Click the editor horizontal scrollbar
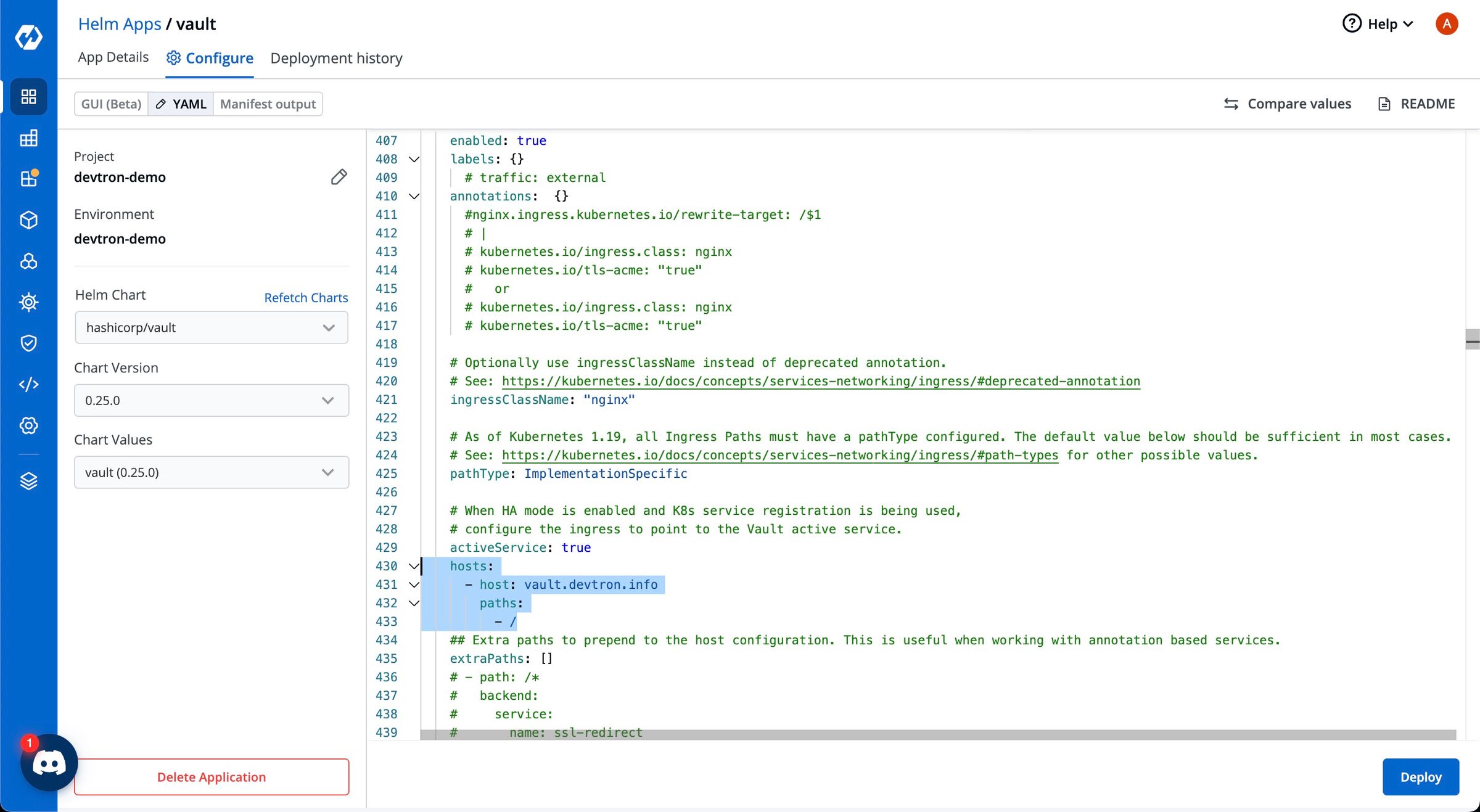 click(937, 734)
